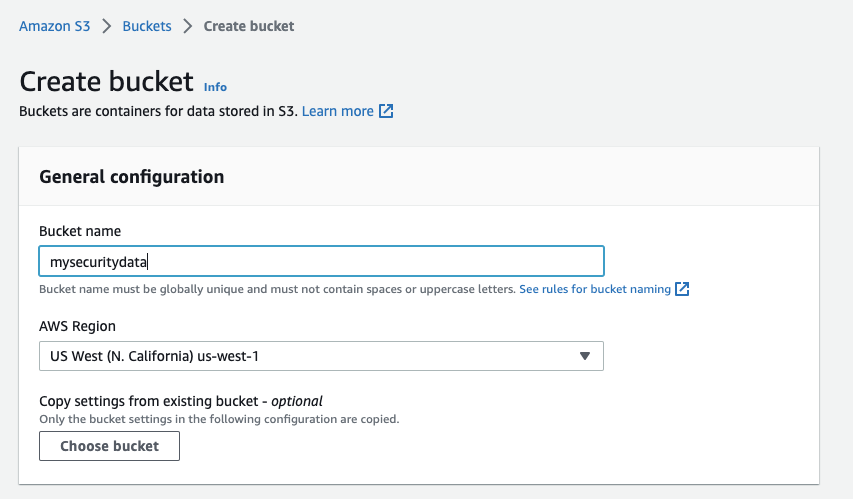The height and width of the screenshot is (499, 853).
Task: Open the Info link next to heading
Action: (215, 87)
